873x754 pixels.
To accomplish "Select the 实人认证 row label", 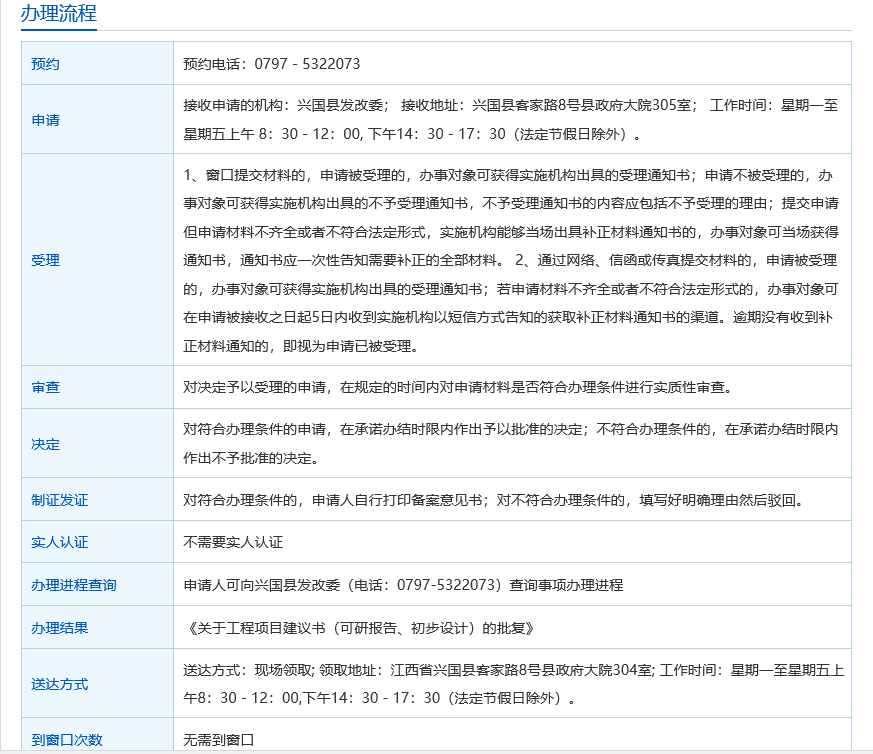I will [x=59, y=542].
